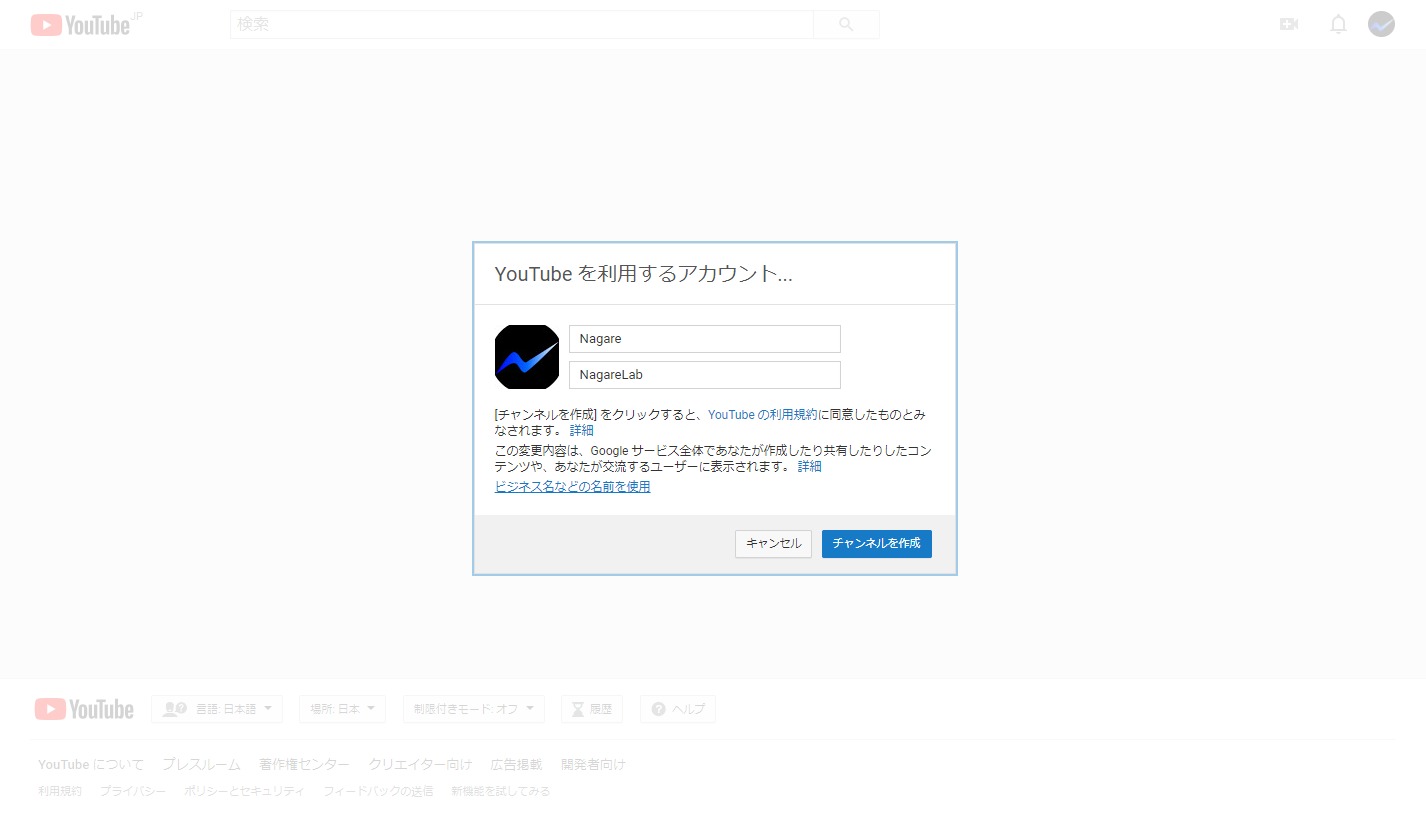Screen dimensions: 1426x816
Task: Click the キャンセル button
Action: tap(773, 544)
